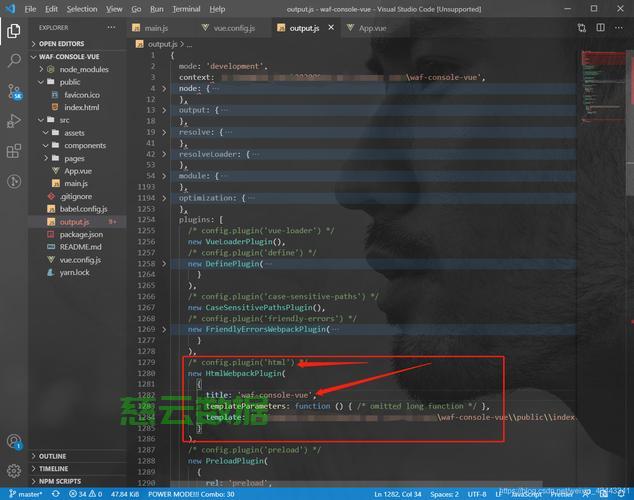Unfold the collapsed DefinePlugin block
This screenshot has height=500, width=634.
click(x=165, y=263)
